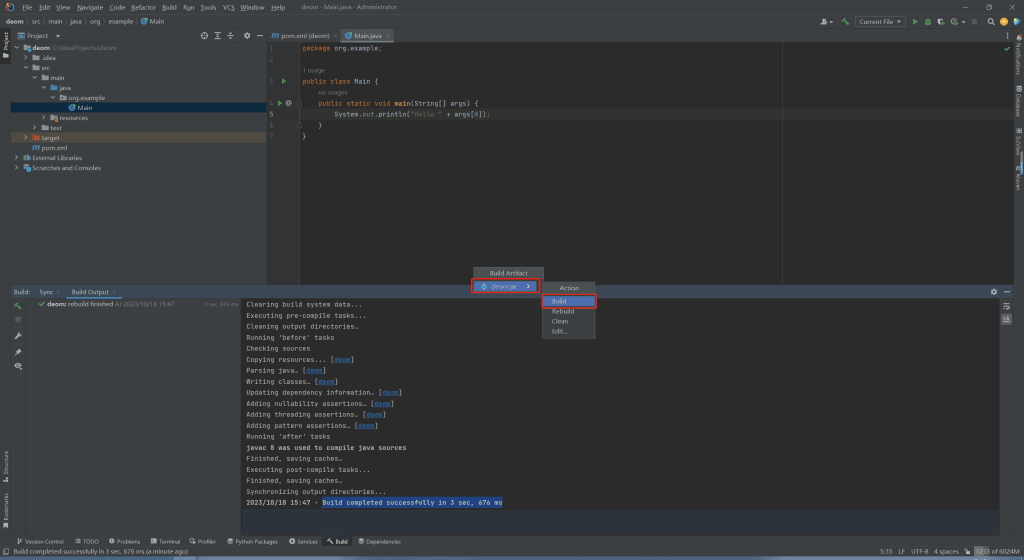Expand External Libraries node

(16, 157)
